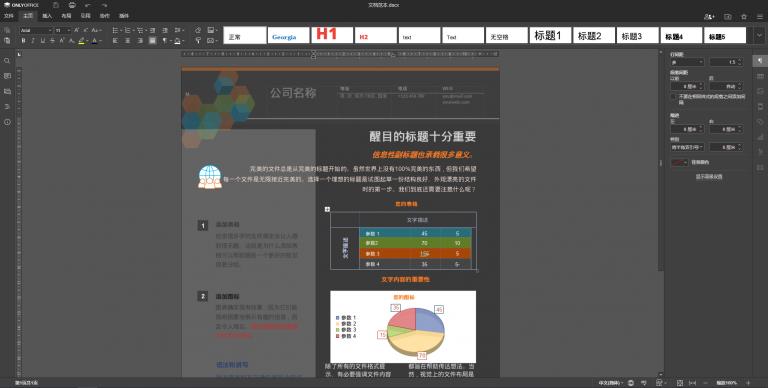Open the Arial font name dropdown
Image resolution: width=768 pixels, height=388 pixels.
point(50,30)
